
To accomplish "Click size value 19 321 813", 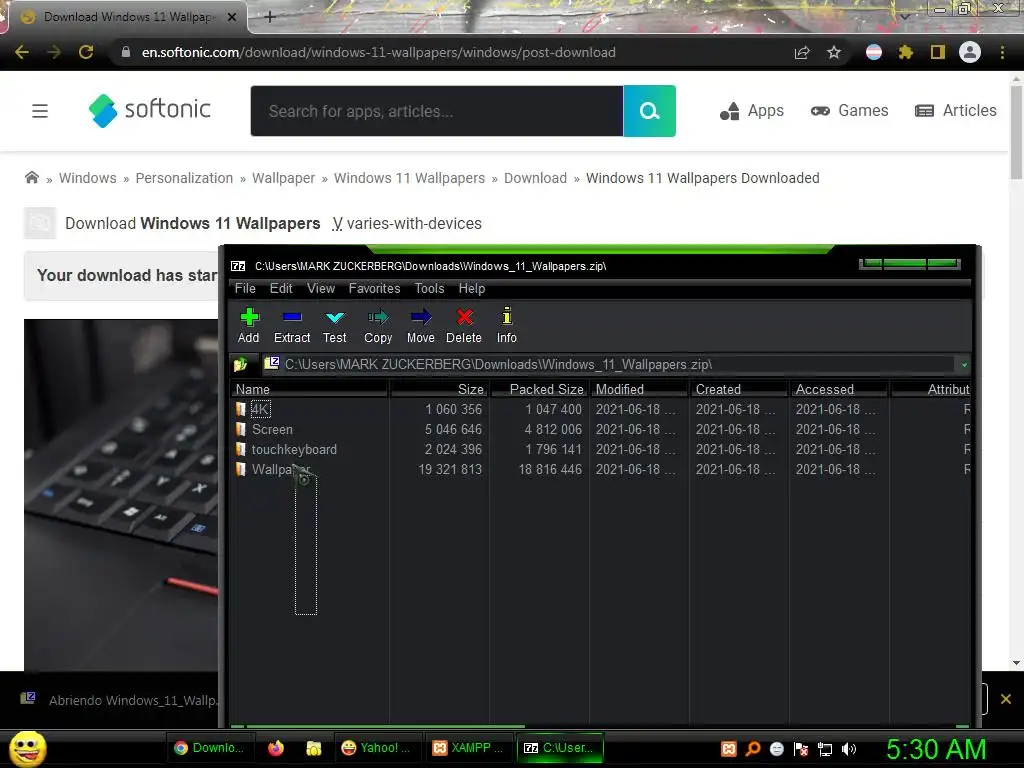I will 450,470.
